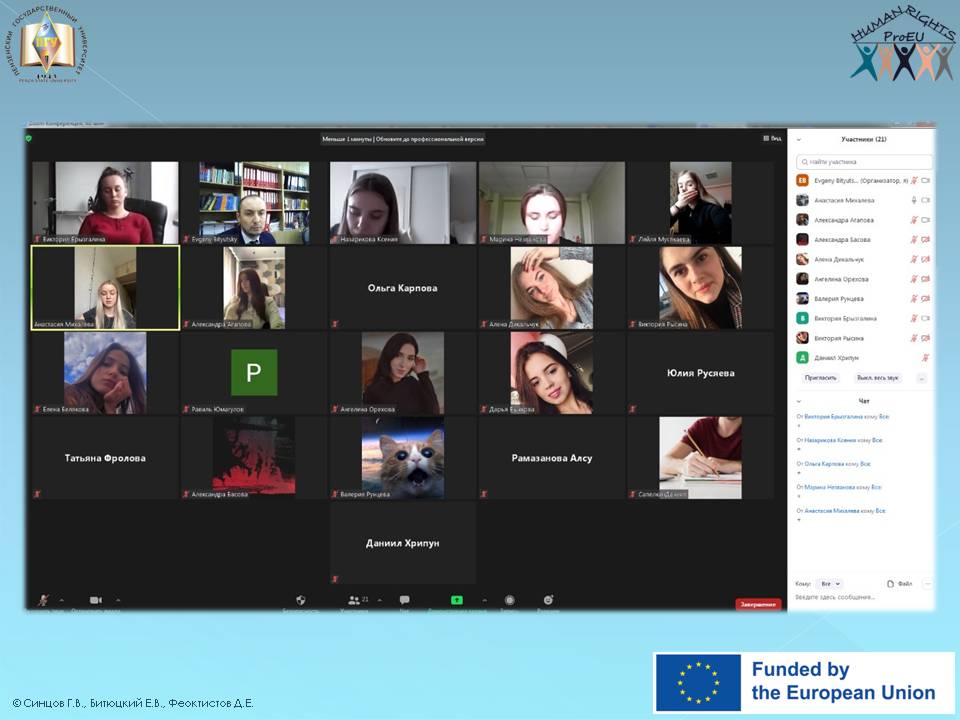Screen dimensions: 960x720
Task: Click Виктория Брызгалина muted microphone icon
Action: coord(913,318)
